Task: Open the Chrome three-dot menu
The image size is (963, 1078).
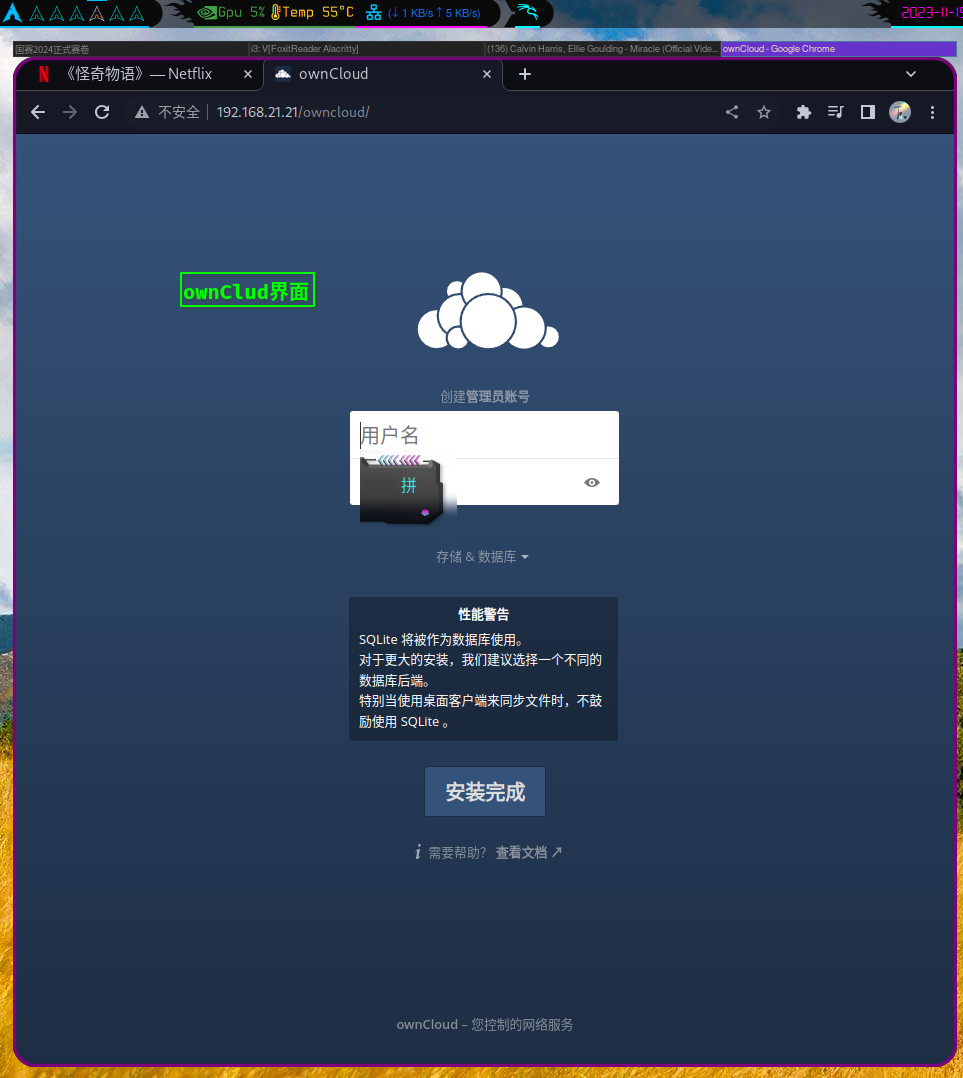Action: click(x=932, y=112)
